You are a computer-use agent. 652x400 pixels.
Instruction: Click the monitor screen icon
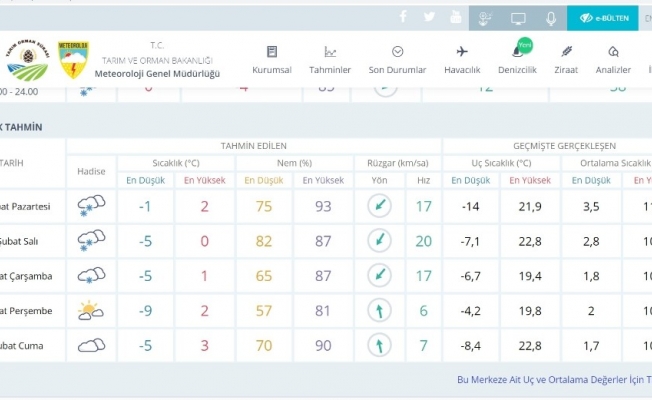tap(518, 18)
